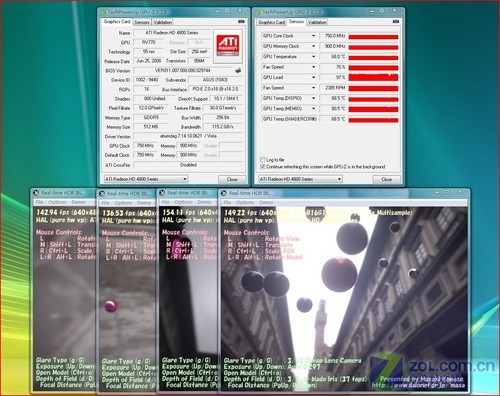The height and width of the screenshot is (396, 500).
Task: Open the File menu in the 142.94 fps HDR IBL window
Action: click(39, 202)
